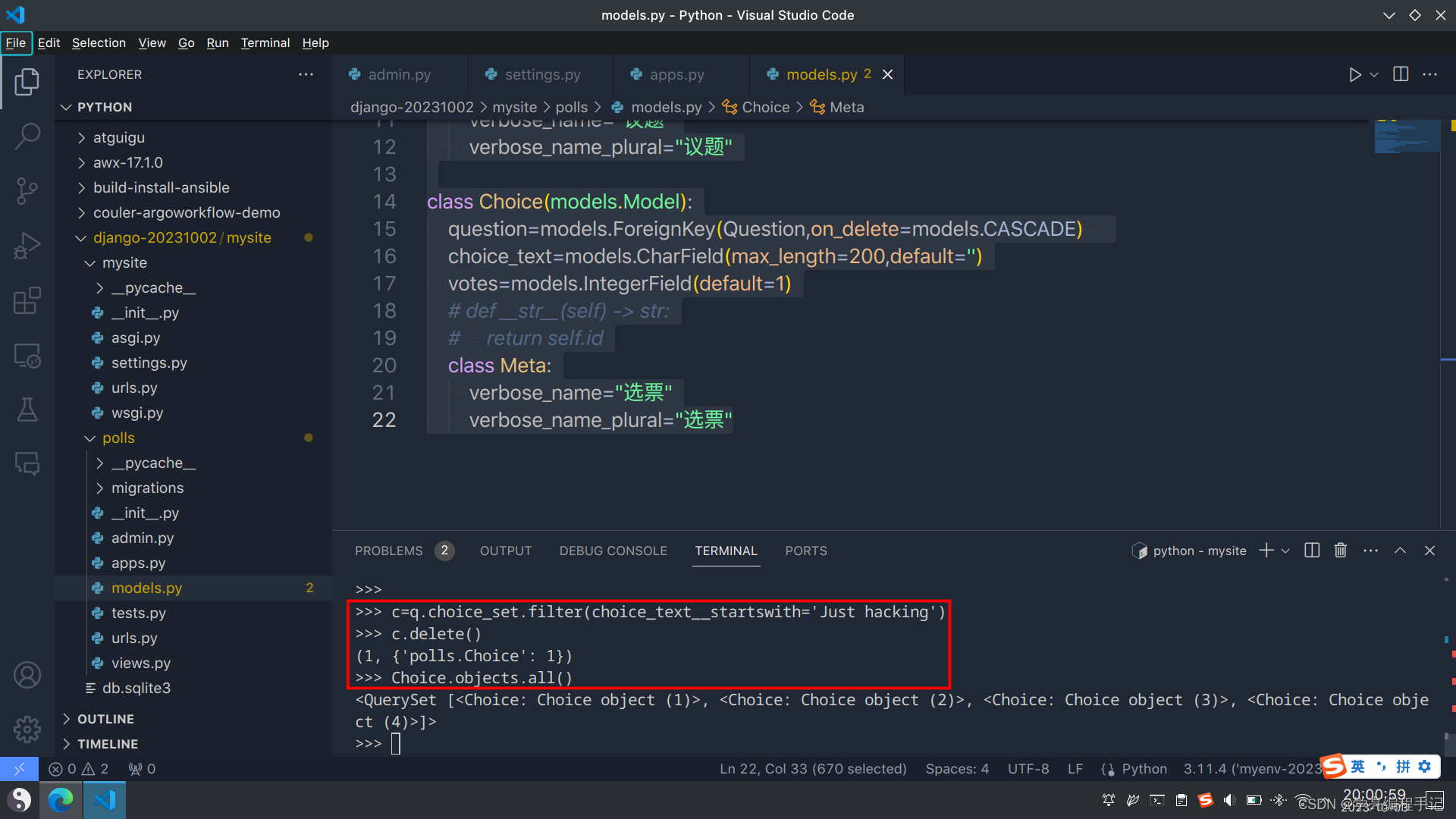
Task: Click the VS Code taskbar icon
Action: [x=104, y=799]
